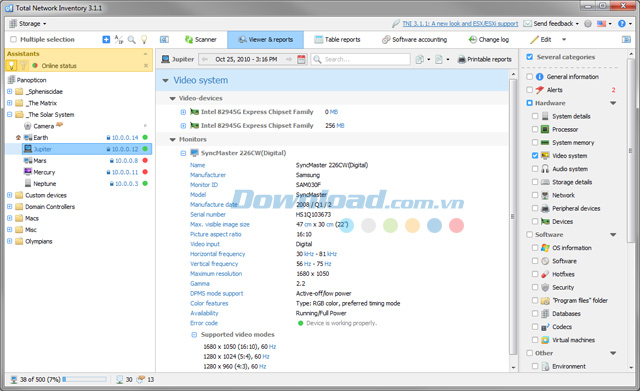Uncheck Video system category
This screenshot has width=640, height=391.
click(535, 156)
